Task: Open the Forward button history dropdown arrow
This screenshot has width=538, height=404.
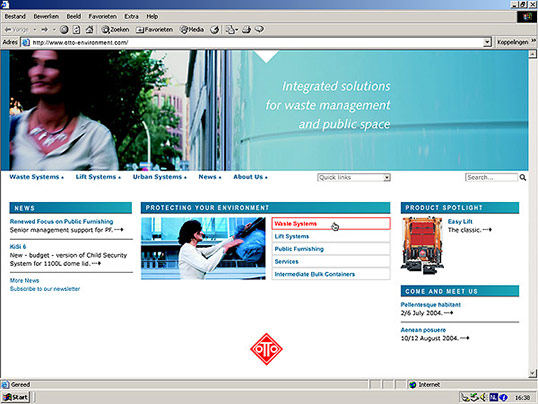Action: tap(54, 30)
